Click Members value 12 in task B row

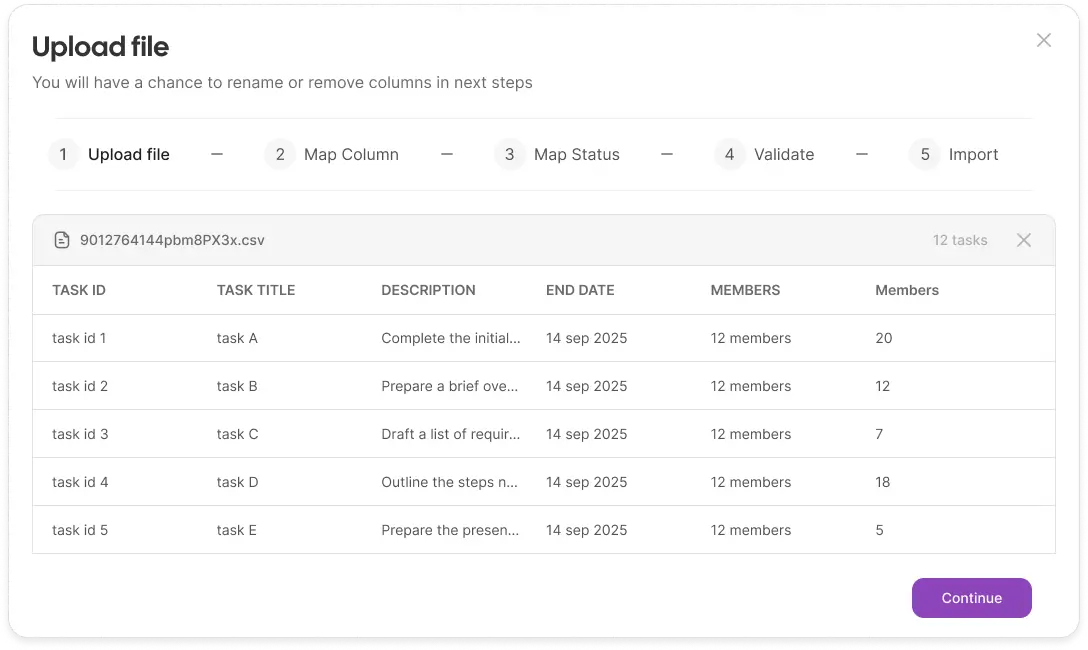(x=883, y=386)
